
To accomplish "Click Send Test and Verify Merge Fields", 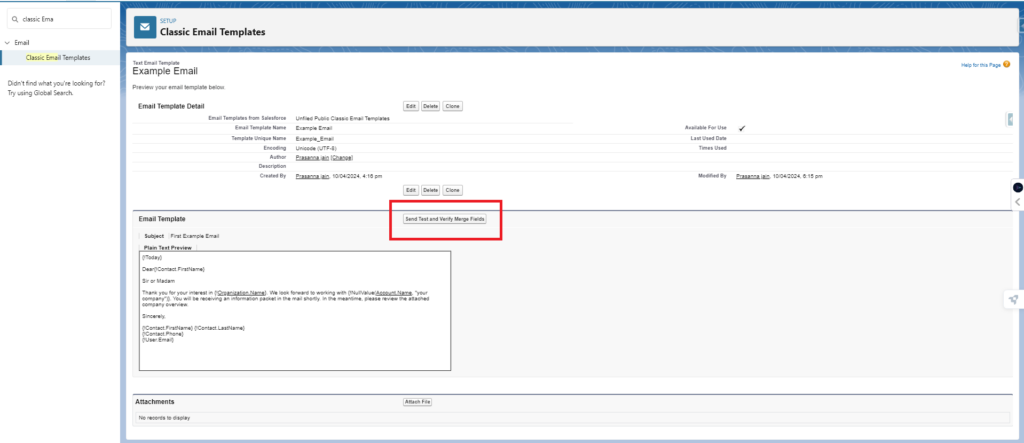I will coord(444,219).
